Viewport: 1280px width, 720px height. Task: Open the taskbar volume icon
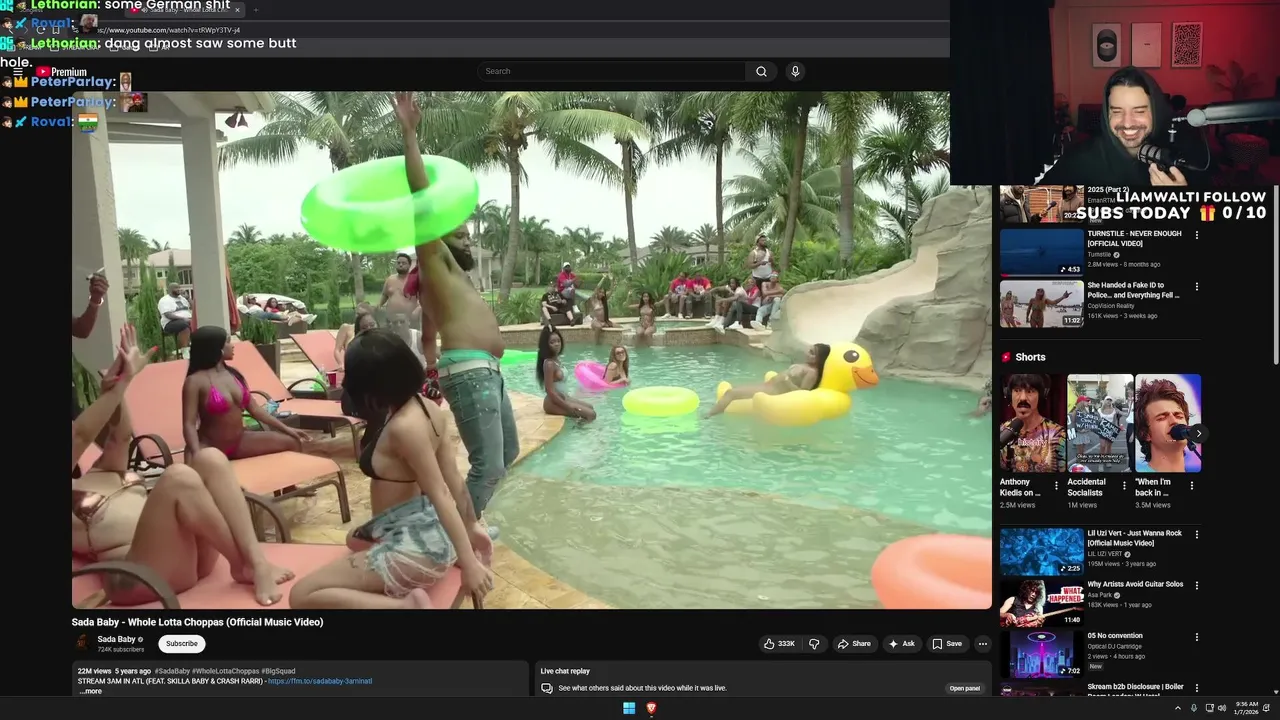coord(1222,708)
